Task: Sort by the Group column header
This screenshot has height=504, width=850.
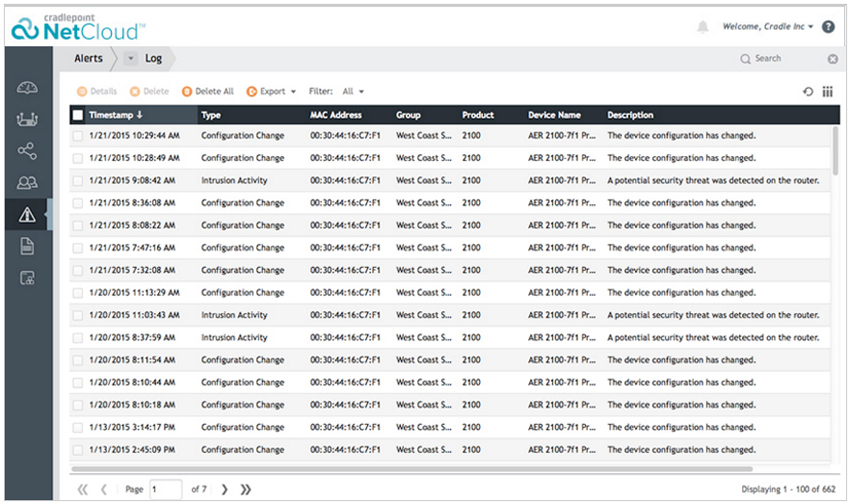Action: tap(426, 115)
